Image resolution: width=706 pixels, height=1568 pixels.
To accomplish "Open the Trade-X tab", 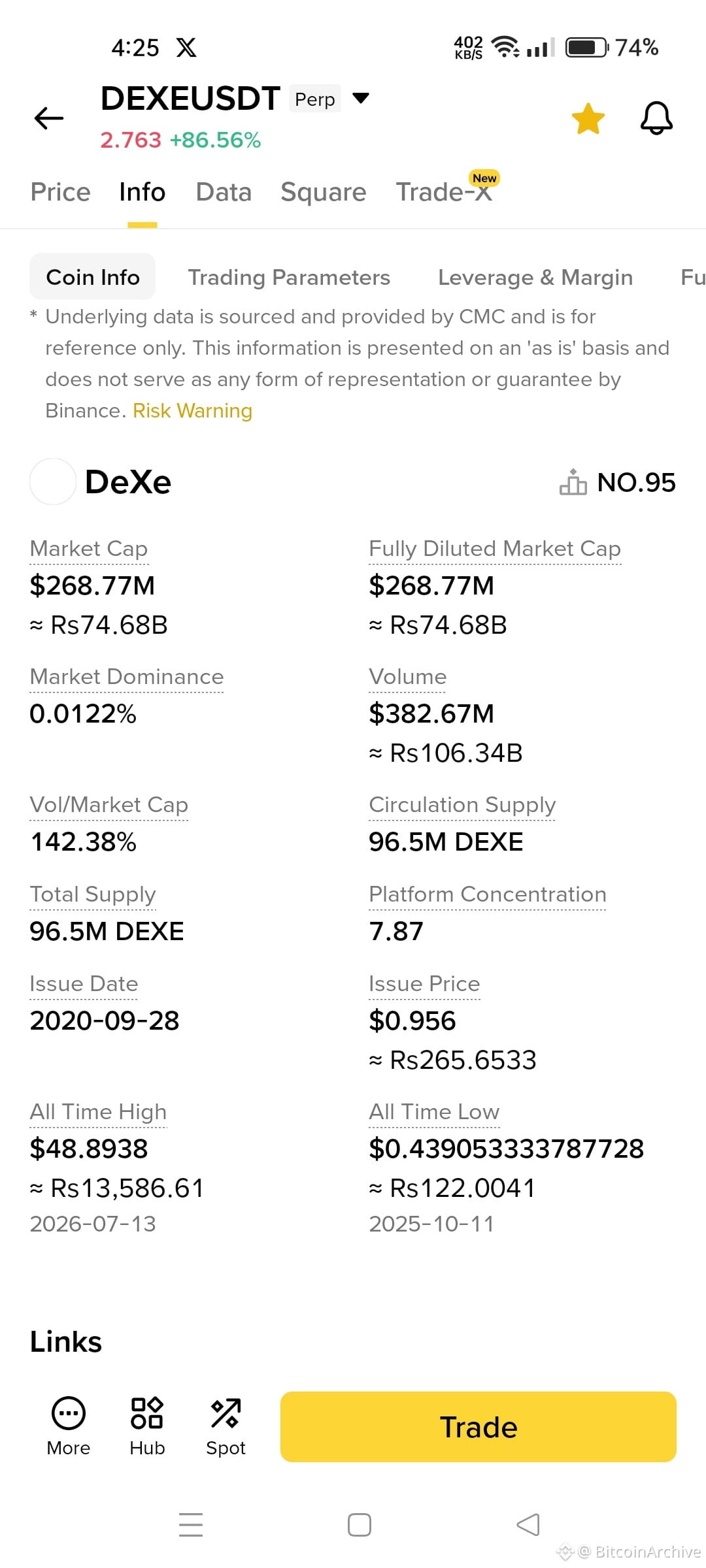I will [x=445, y=192].
